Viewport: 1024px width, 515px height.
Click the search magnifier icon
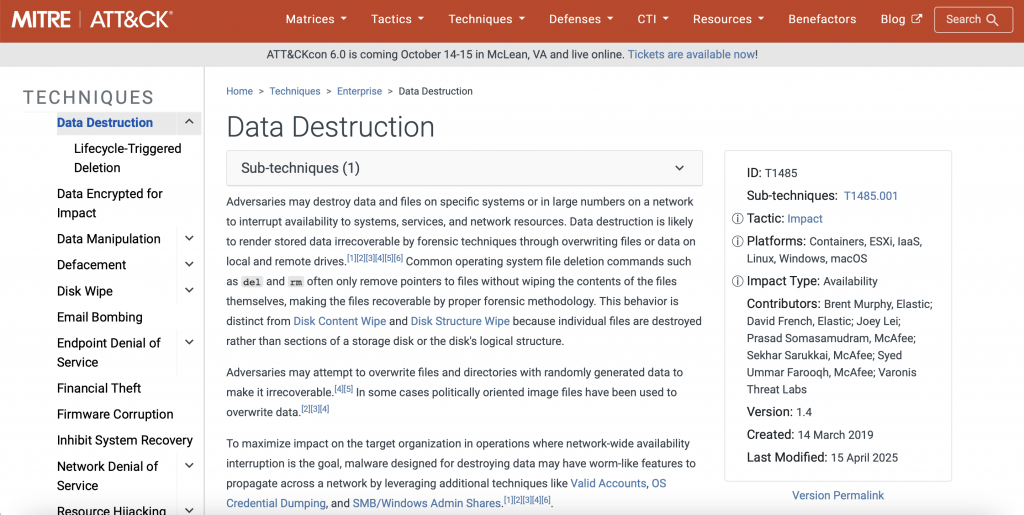(x=993, y=20)
